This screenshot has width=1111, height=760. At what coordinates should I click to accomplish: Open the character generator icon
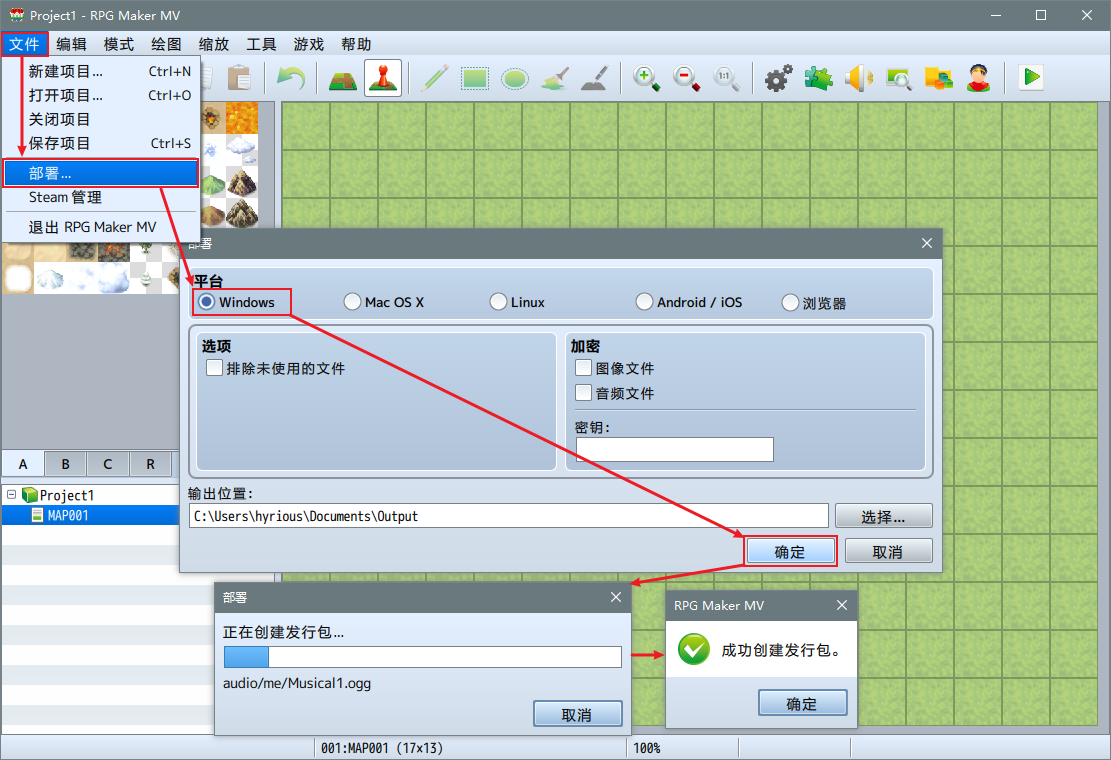pyautogui.click(x=979, y=78)
